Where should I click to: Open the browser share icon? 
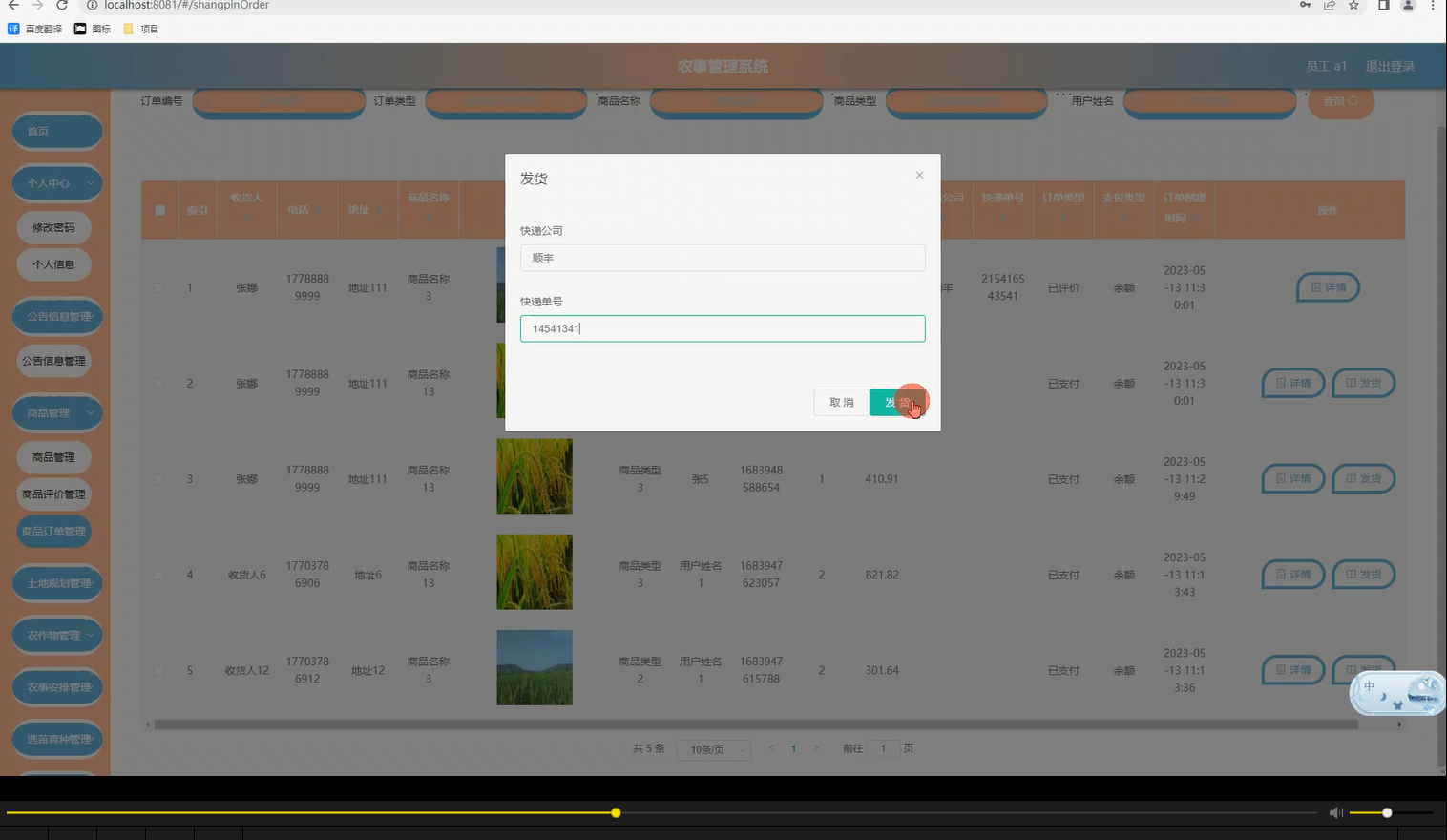pos(1329,5)
